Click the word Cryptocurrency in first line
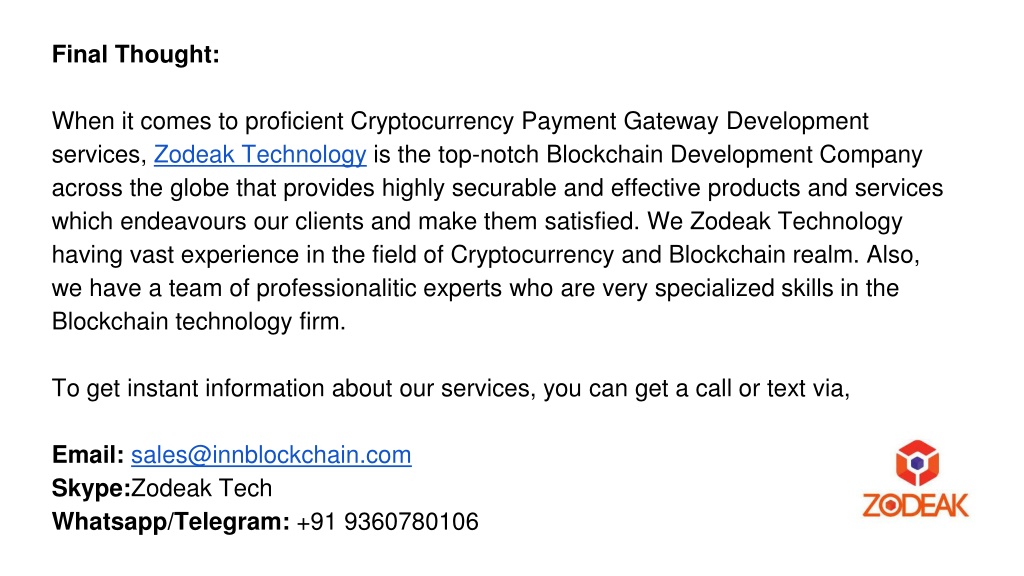 (432, 121)
